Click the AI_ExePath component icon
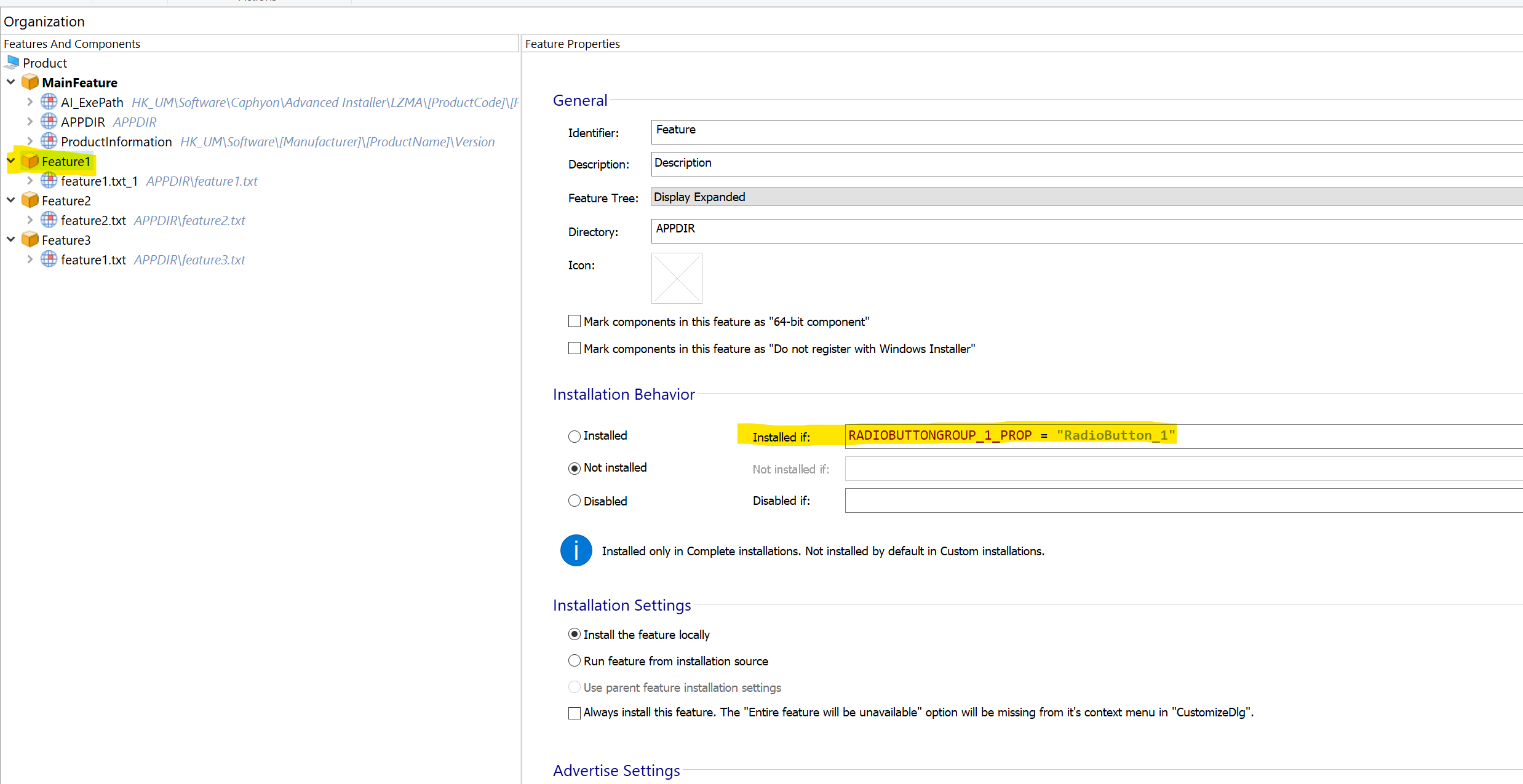Viewport: 1523px width, 784px height. click(49, 101)
